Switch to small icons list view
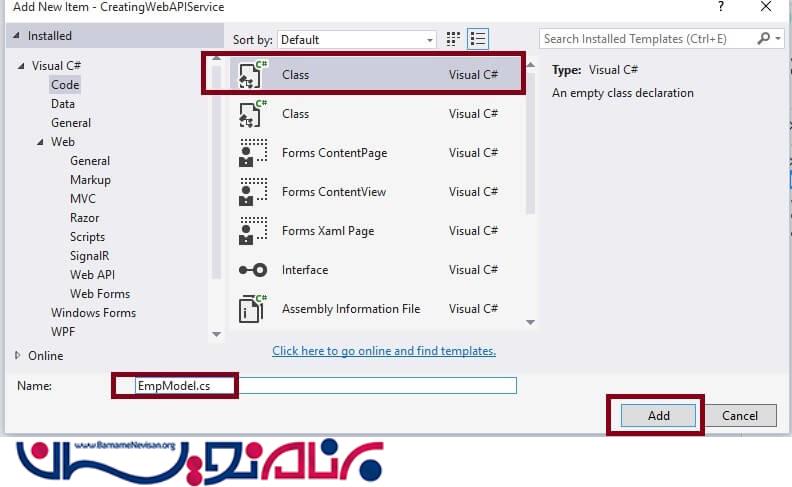This screenshot has width=792, height=487. pyautogui.click(x=478, y=39)
